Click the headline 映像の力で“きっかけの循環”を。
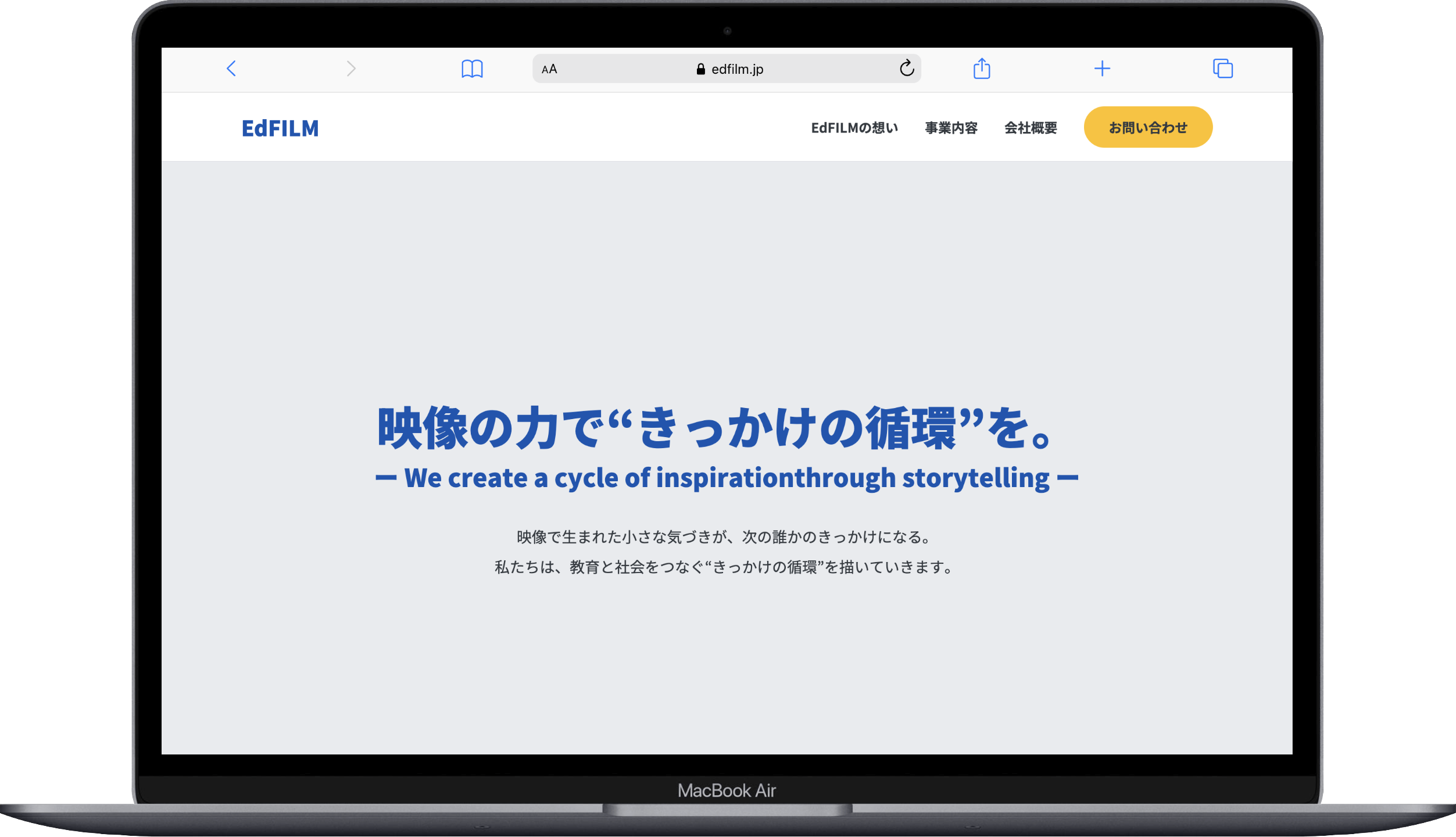 point(715,429)
